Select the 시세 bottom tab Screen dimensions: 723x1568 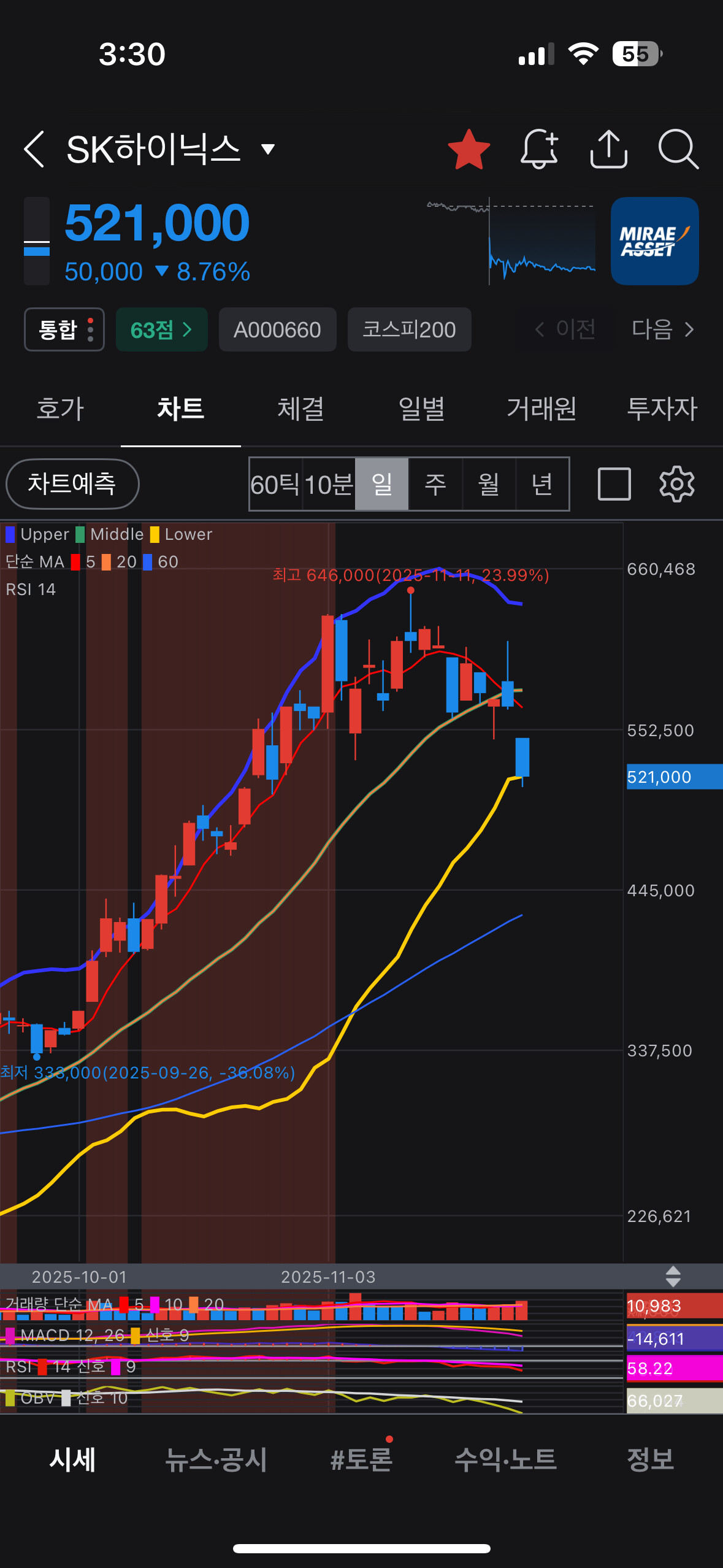(x=72, y=1459)
